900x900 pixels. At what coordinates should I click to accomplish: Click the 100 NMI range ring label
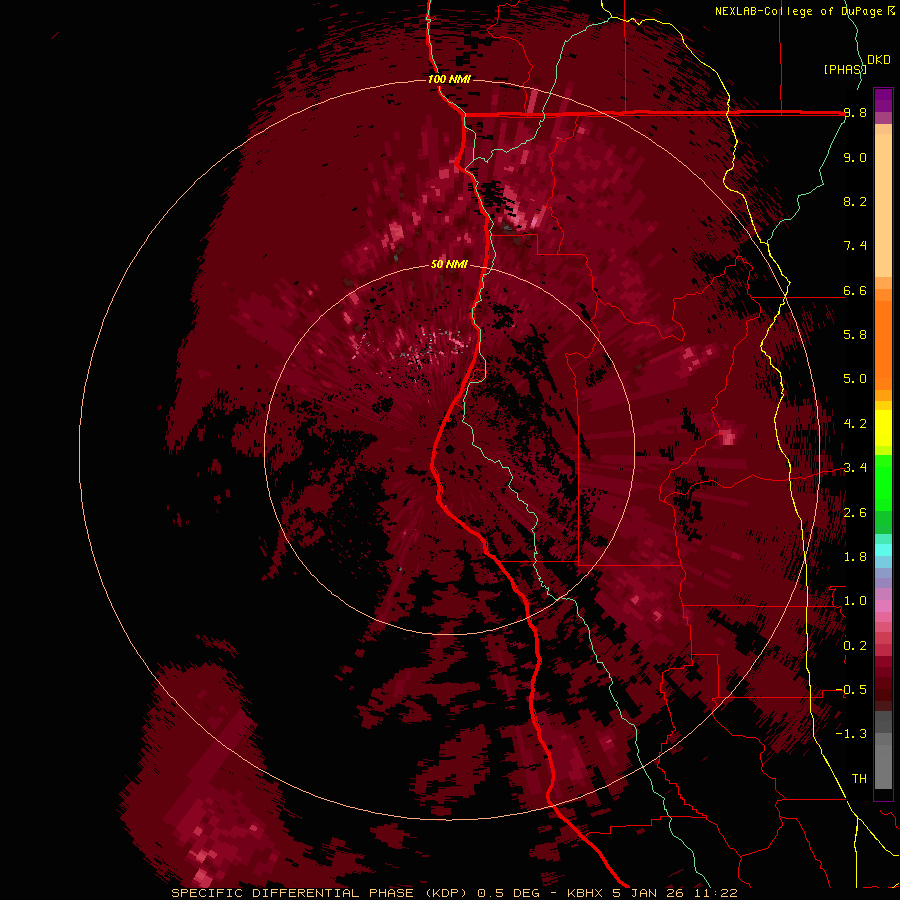coord(449,79)
